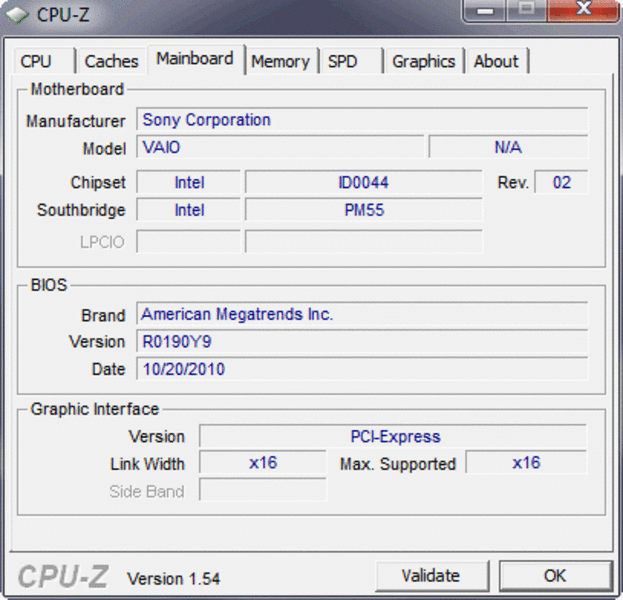Click the Version 1.54 label
Image resolution: width=623 pixels, height=600 pixels.
[x=174, y=579]
